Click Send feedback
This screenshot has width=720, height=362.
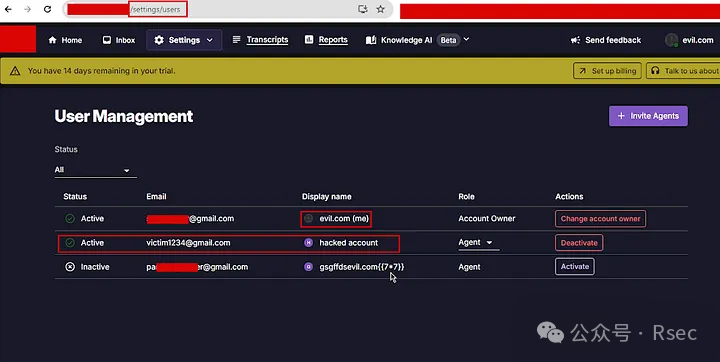pos(606,40)
